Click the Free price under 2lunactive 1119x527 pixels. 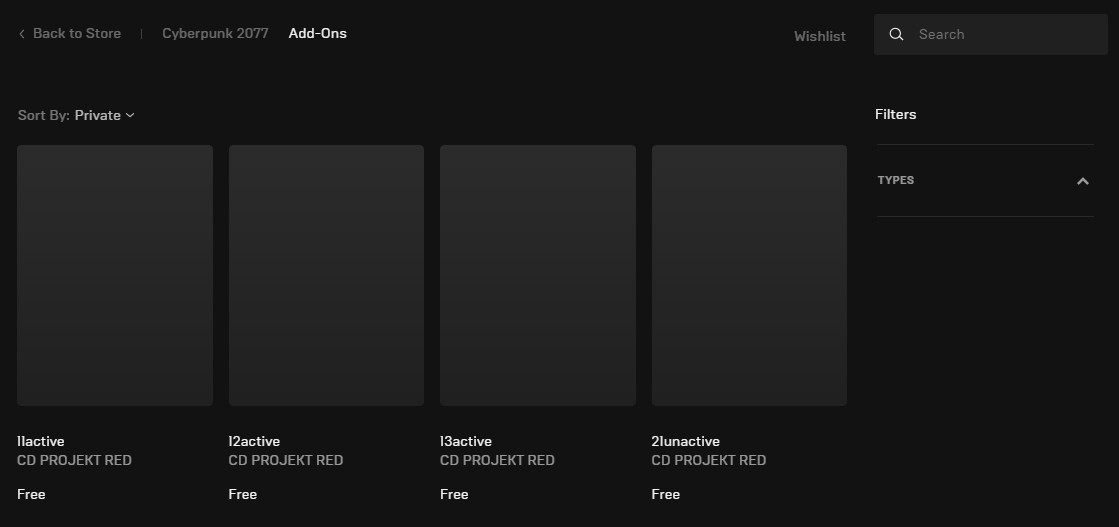coord(666,494)
